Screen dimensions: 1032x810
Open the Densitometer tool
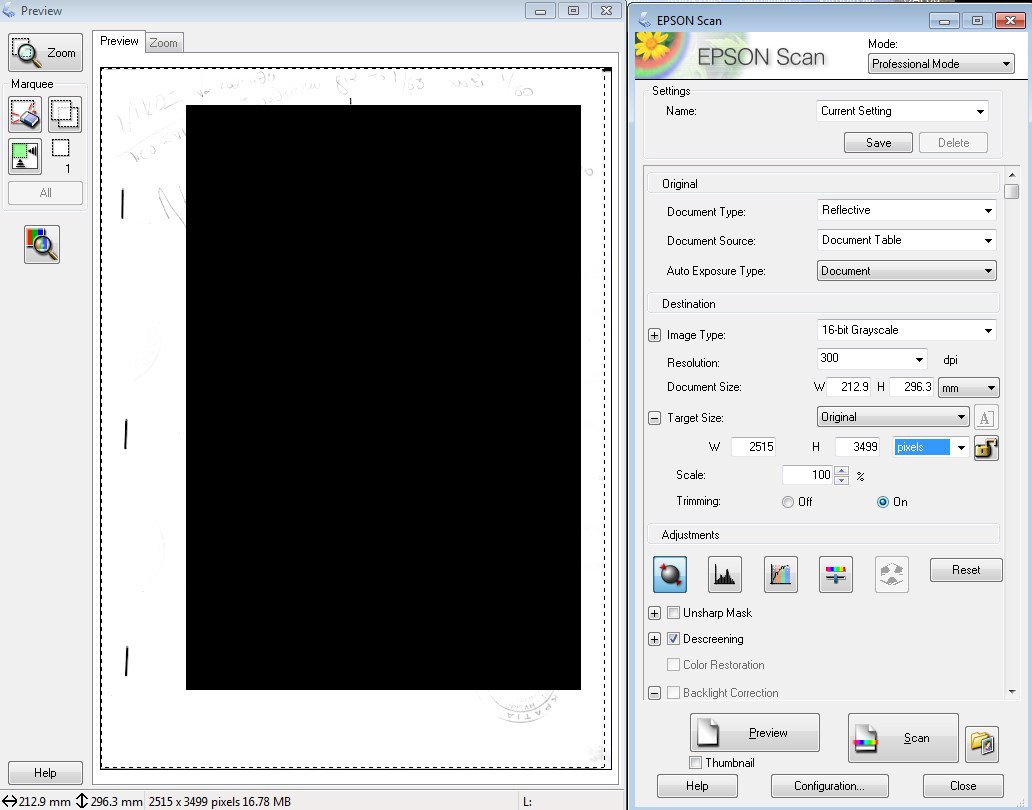click(42, 244)
